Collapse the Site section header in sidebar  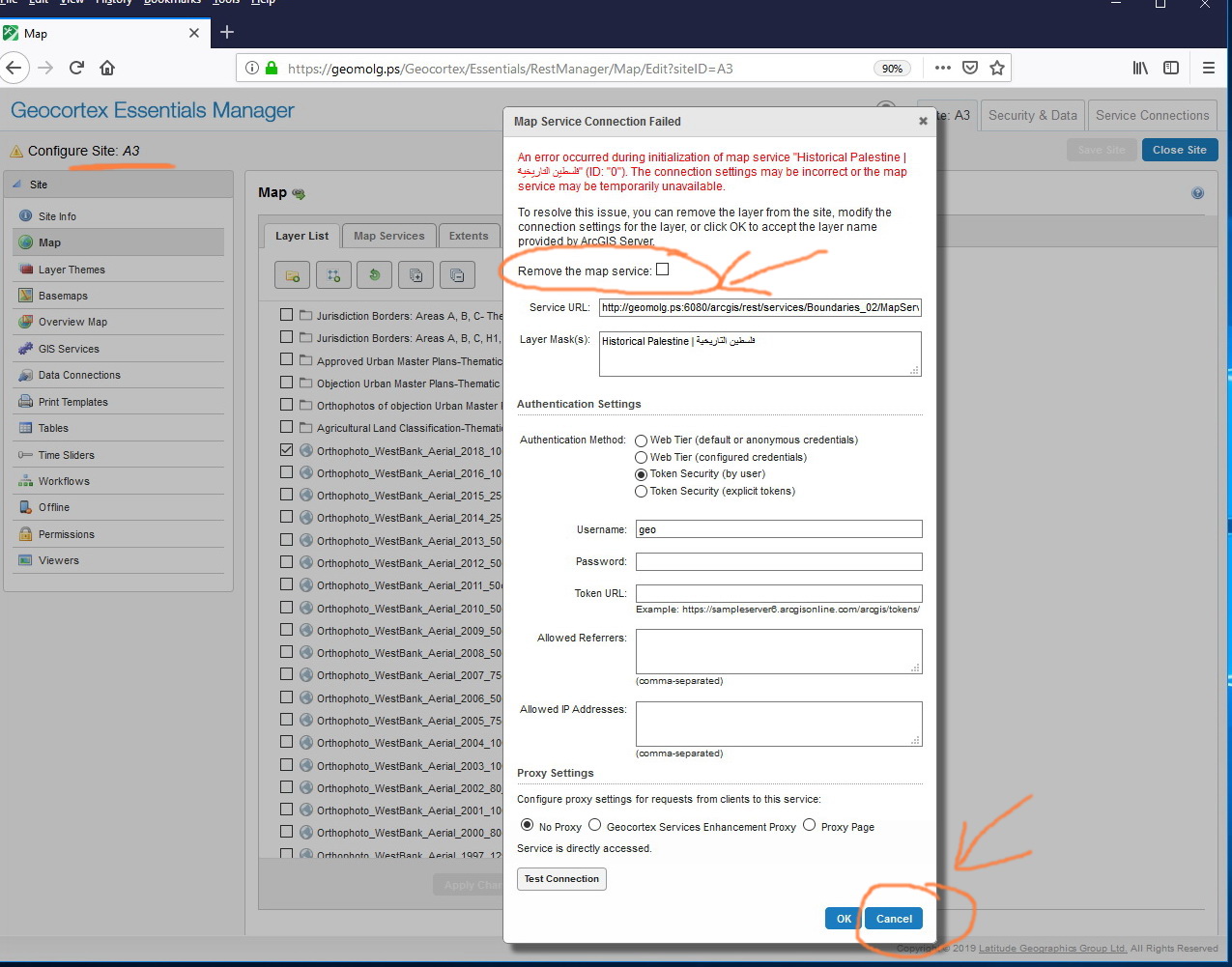(x=119, y=185)
